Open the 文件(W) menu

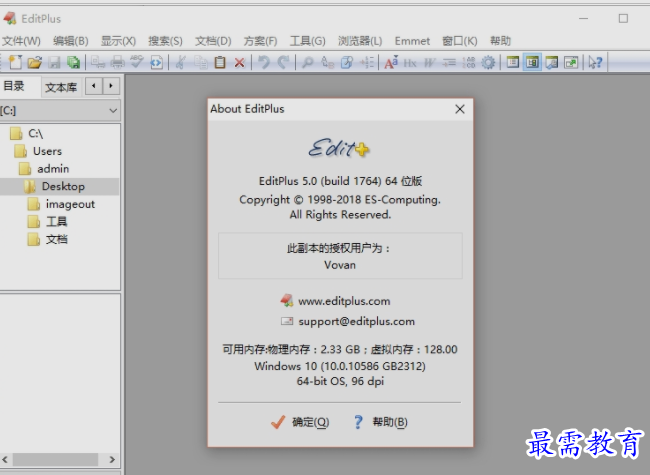[21, 41]
